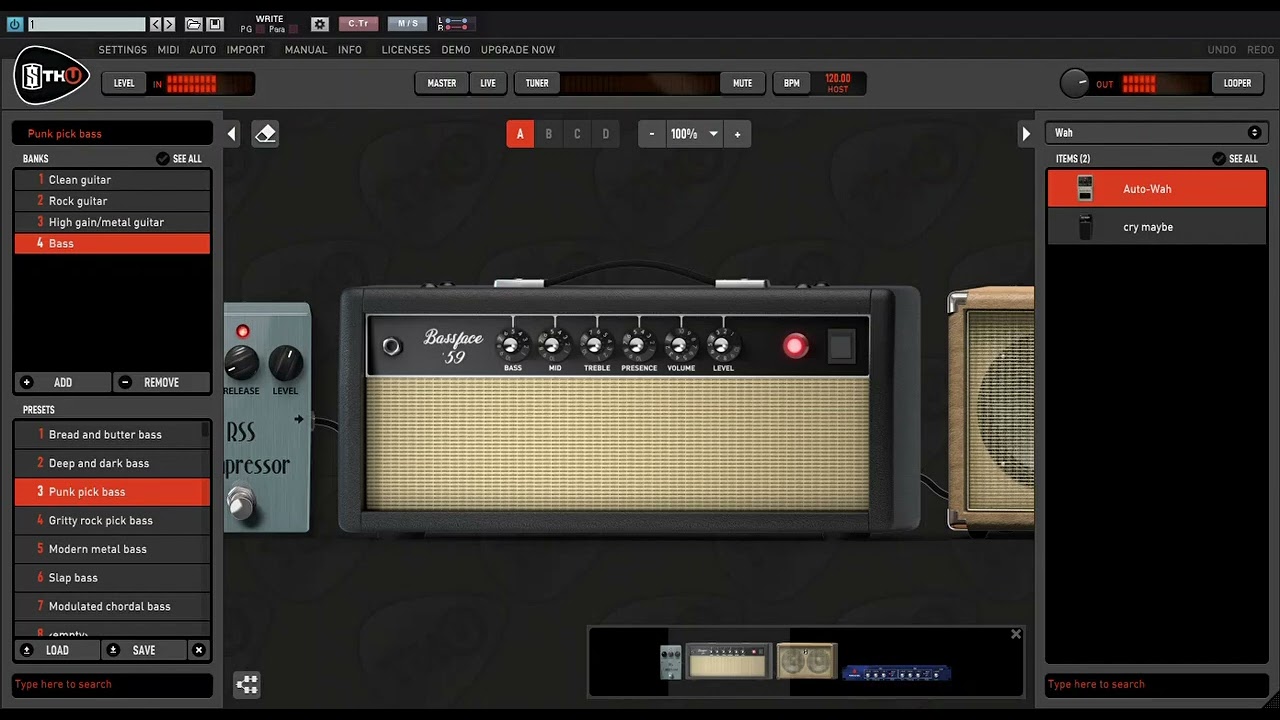The image size is (1280, 720).
Task: Select the cry maybe wah item
Action: (x=1157, y=227)
